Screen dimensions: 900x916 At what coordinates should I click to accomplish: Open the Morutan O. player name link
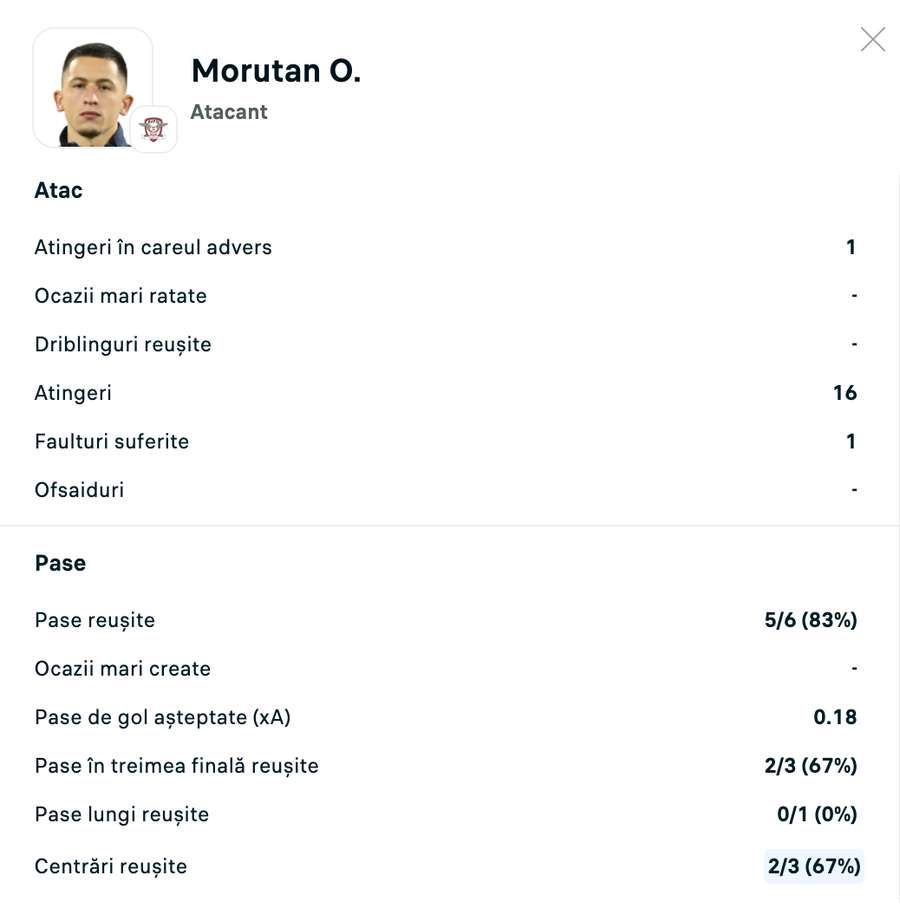tap(275, 71)
